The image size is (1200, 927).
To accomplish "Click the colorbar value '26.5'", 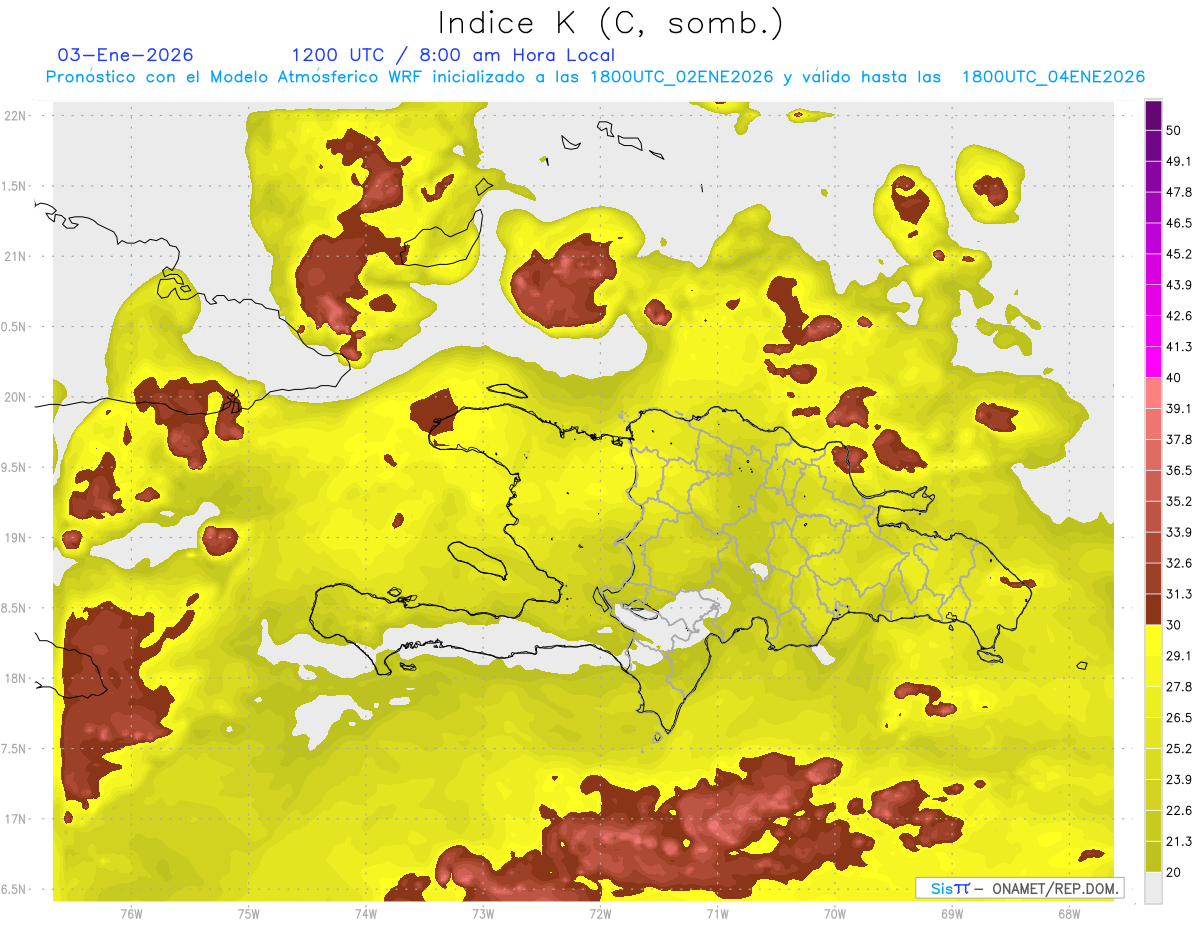I will [x=1179, y=718].
